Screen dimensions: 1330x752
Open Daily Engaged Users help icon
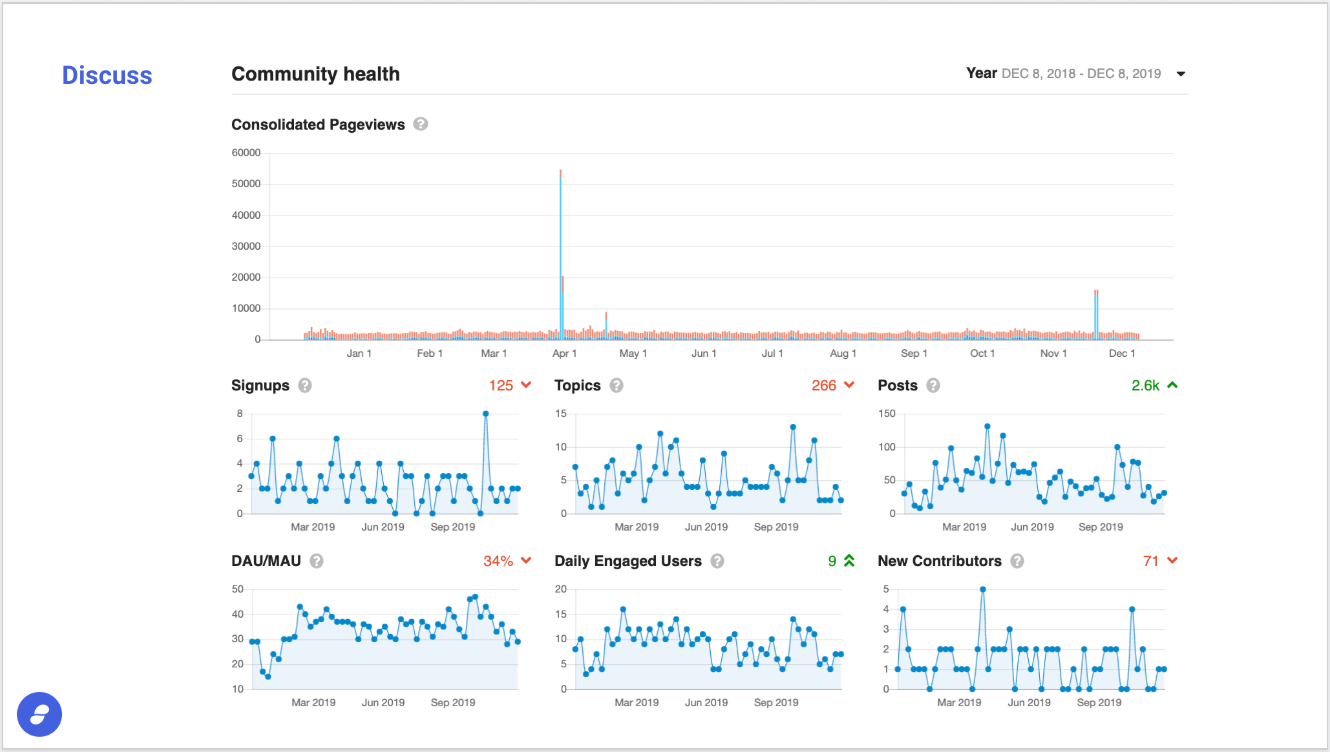pyautogui.click(x=717, y=561)
